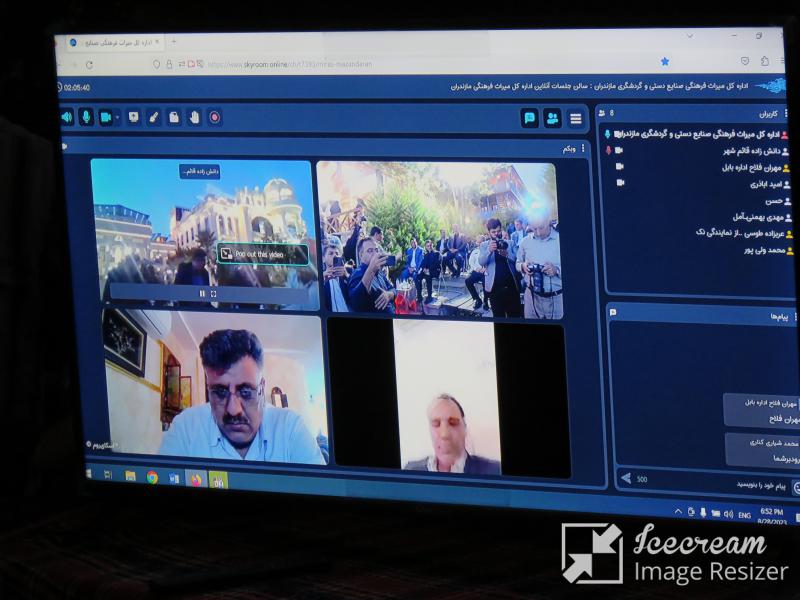Mute the Skyroom speaker icon
Screen dimensions: 800x600
tap(67, 117)
